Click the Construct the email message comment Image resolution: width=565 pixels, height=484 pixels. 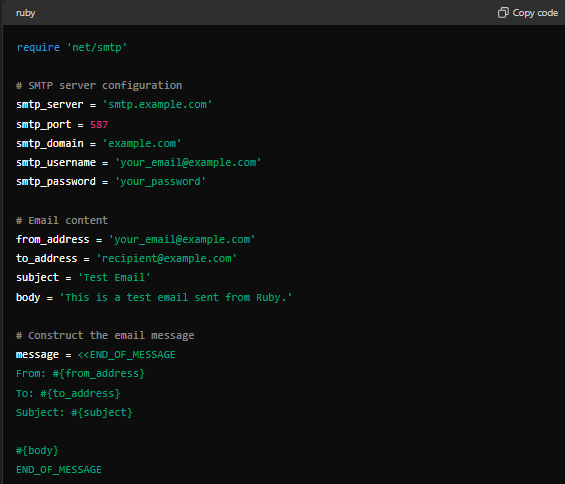point(105,336)
